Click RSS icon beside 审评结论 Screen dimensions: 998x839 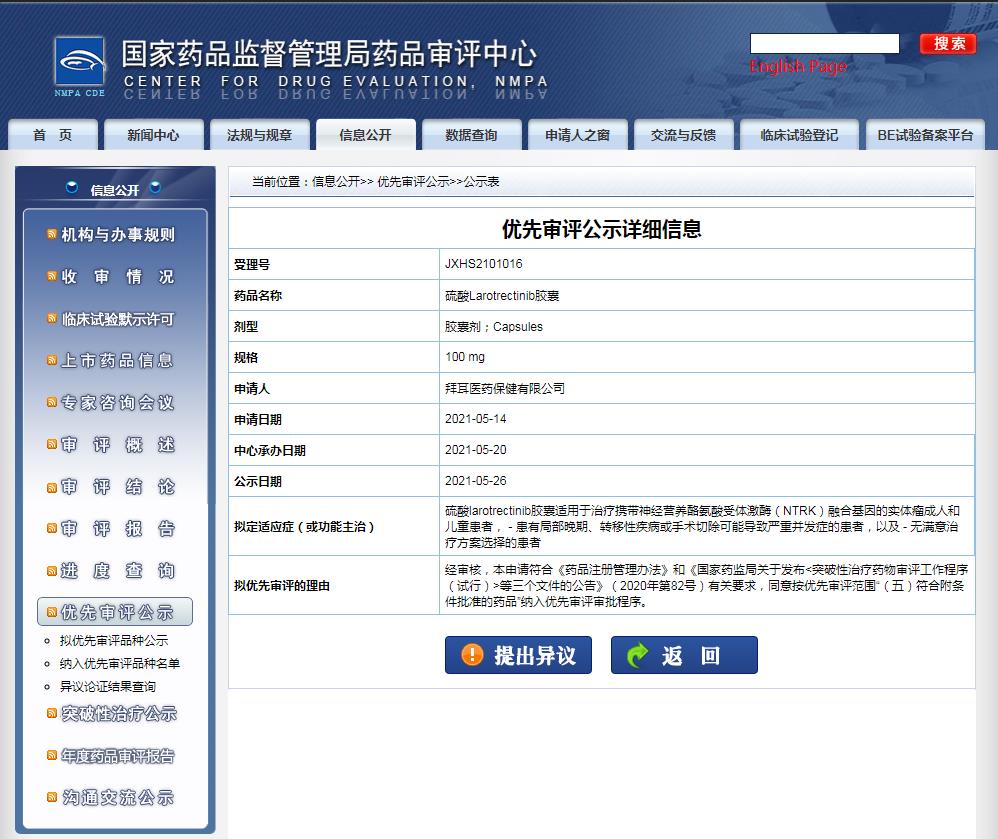pyautogui.click(x=52, y=488)
